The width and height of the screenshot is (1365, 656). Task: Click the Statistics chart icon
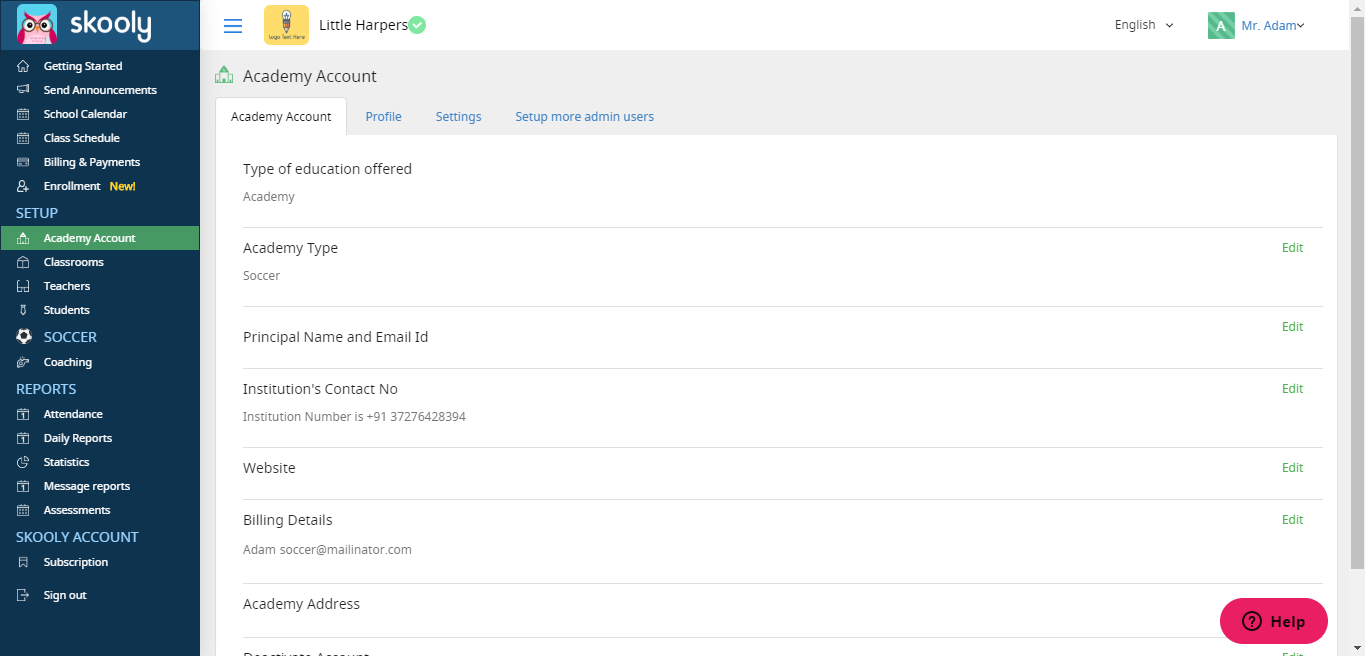(x=23, y=462)
